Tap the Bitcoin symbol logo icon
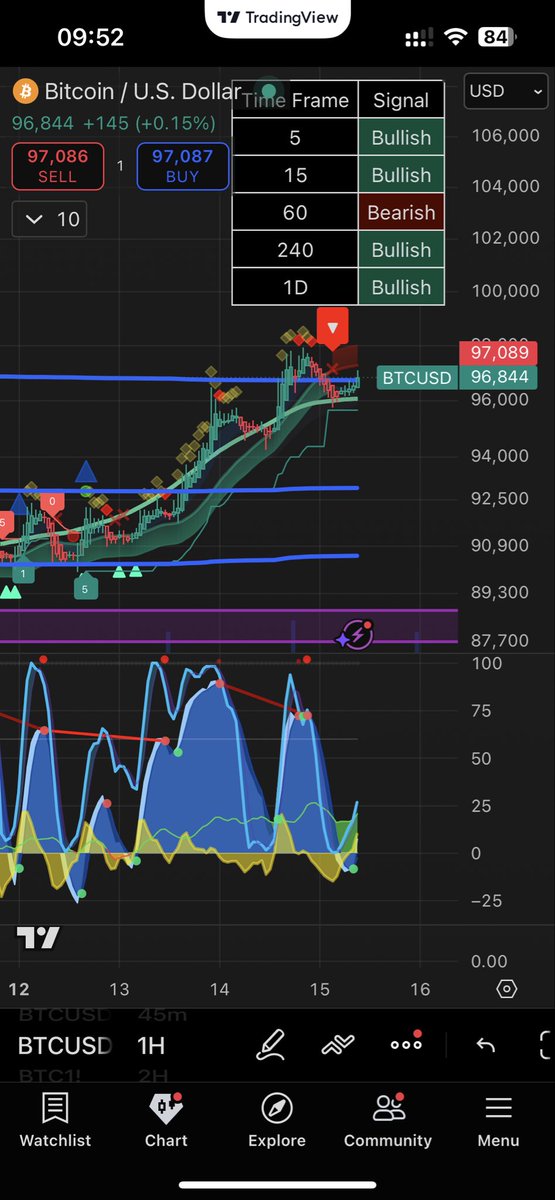This screenshot has width=555, height=1200. (25, 93)
